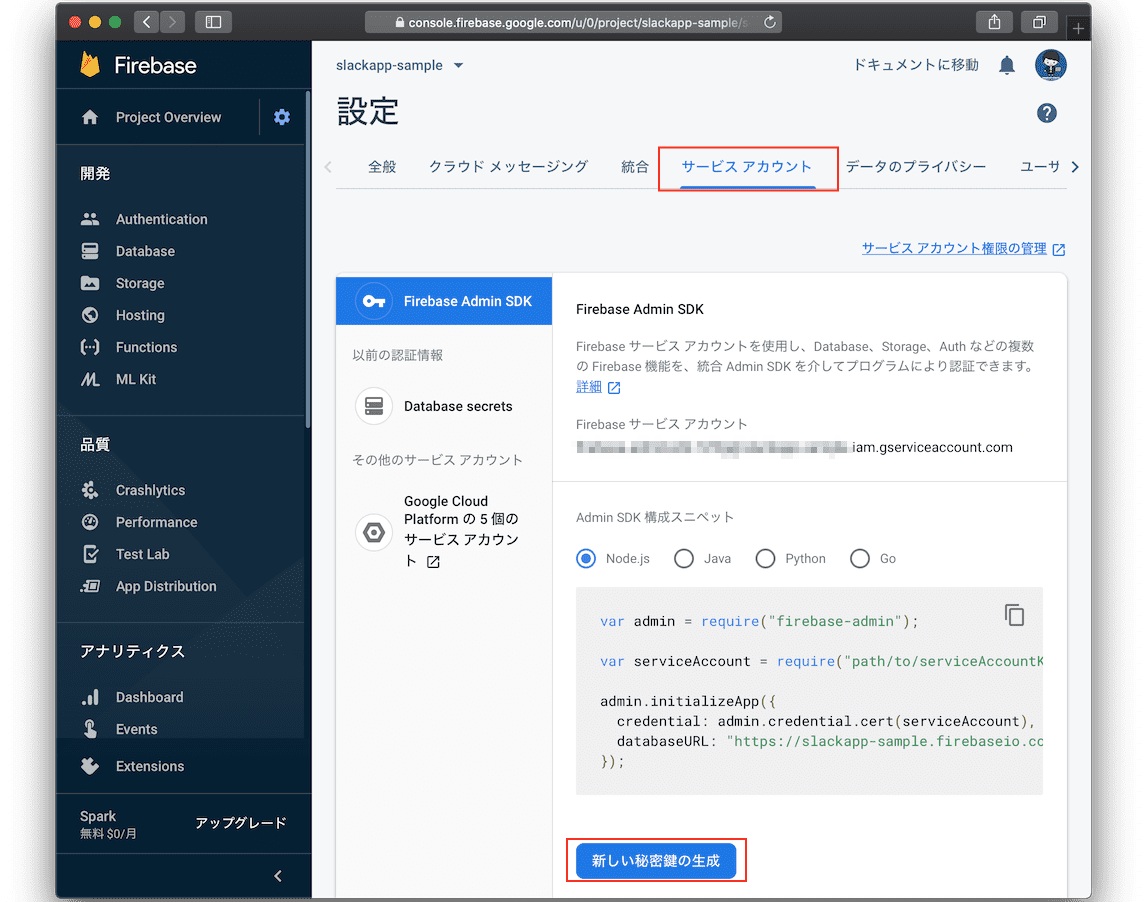Click browser share icon
1147x902 pixels.
click(x=994, y=23)
